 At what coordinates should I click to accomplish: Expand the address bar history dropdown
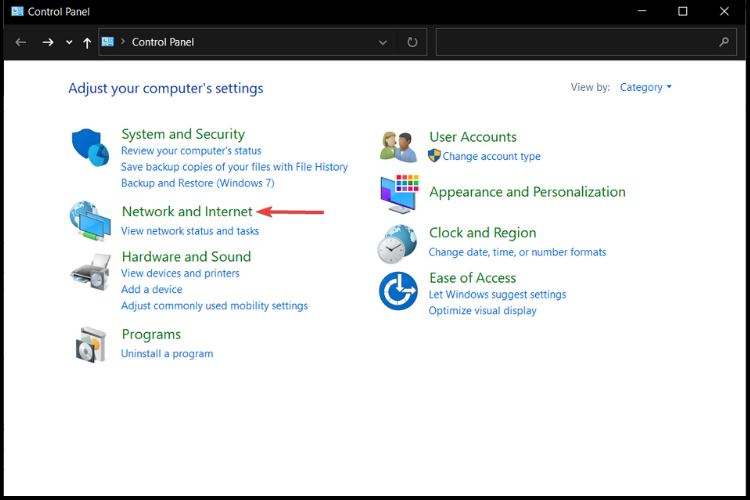(383, 42)
